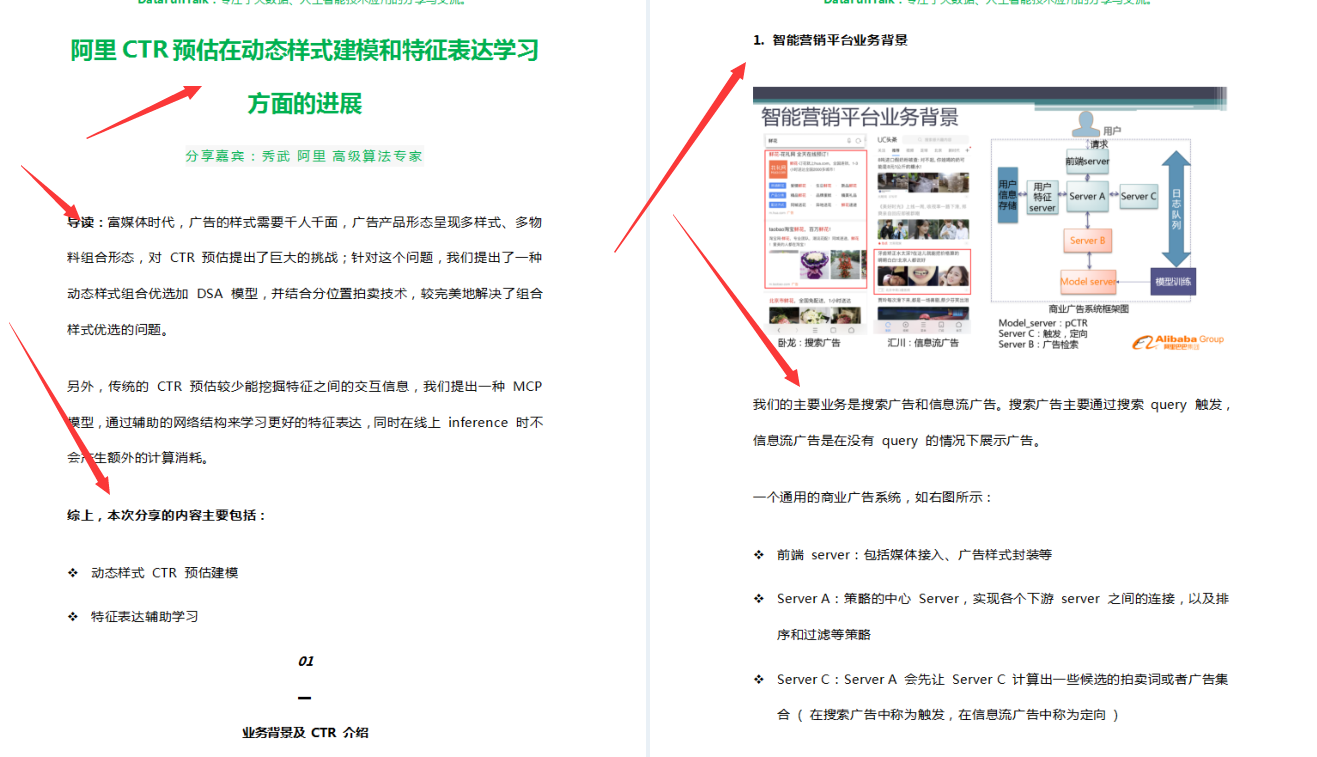
Task: Click the line 序和过滤等策略
Action: (x=824, y=634)
